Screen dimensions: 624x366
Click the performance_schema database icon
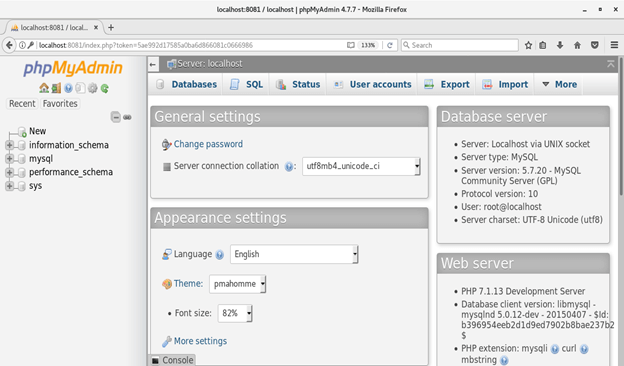21,172
